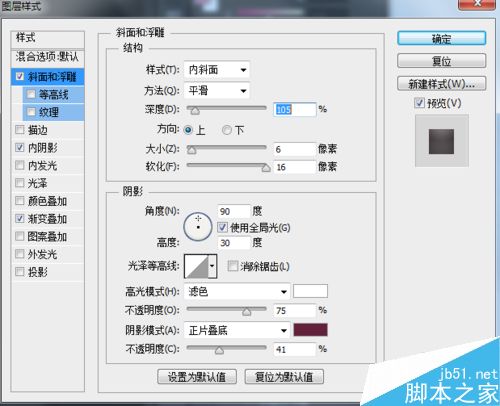Select 混合选项:默认 entry
Viewport: 500px width, 406px height.
pos(47,57)
